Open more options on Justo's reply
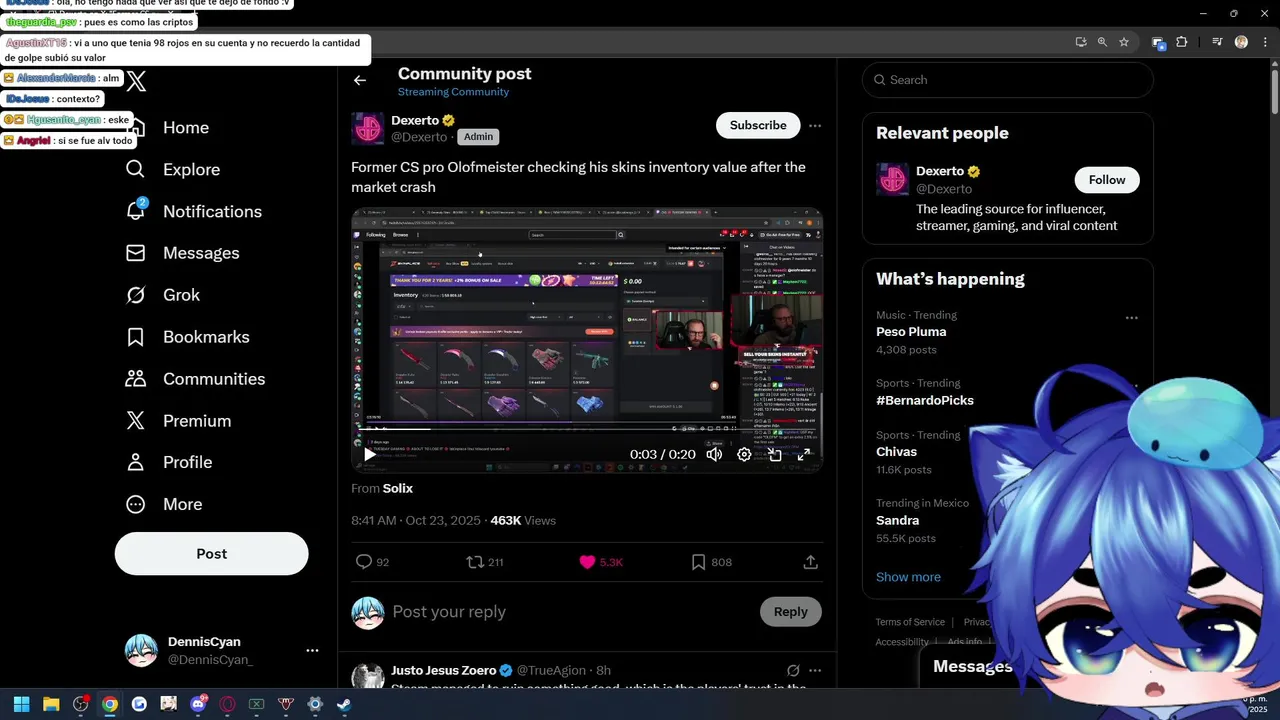1280x720 pixels. tap(815, 670)
